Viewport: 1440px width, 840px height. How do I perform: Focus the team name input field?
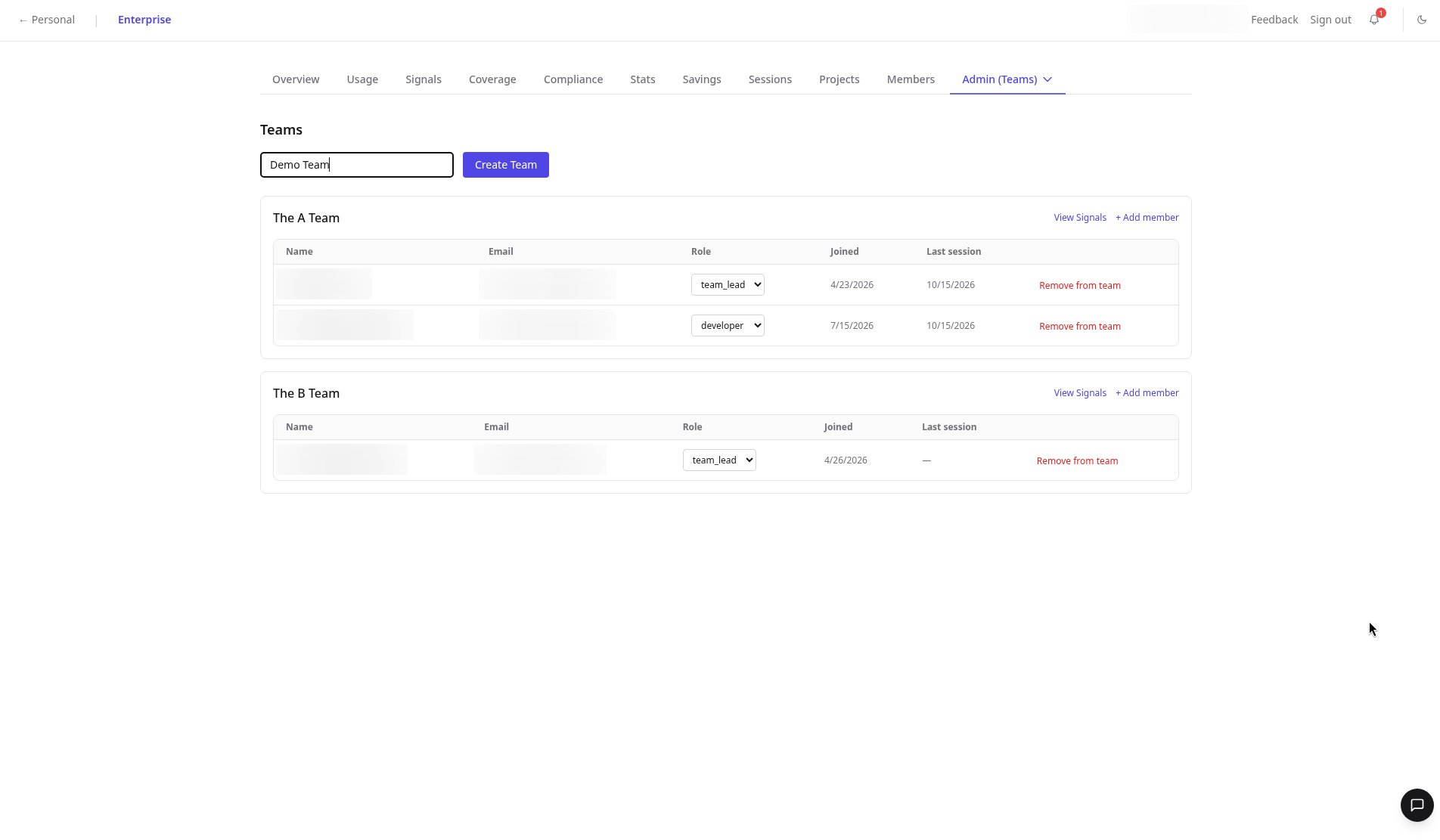[357, 165]
